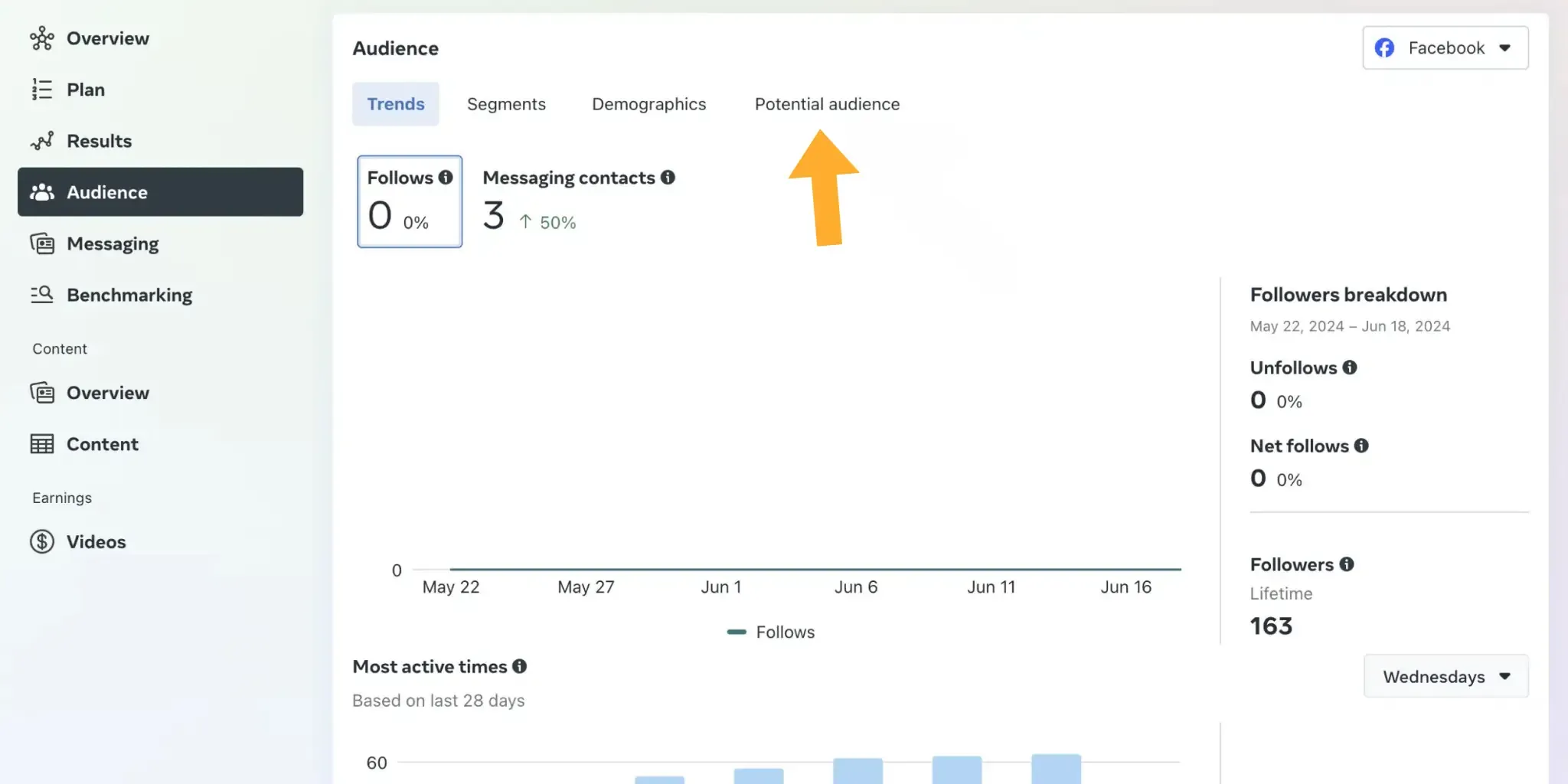
Task: Click the Messaging contacts info icon
Action: [668, 178]
